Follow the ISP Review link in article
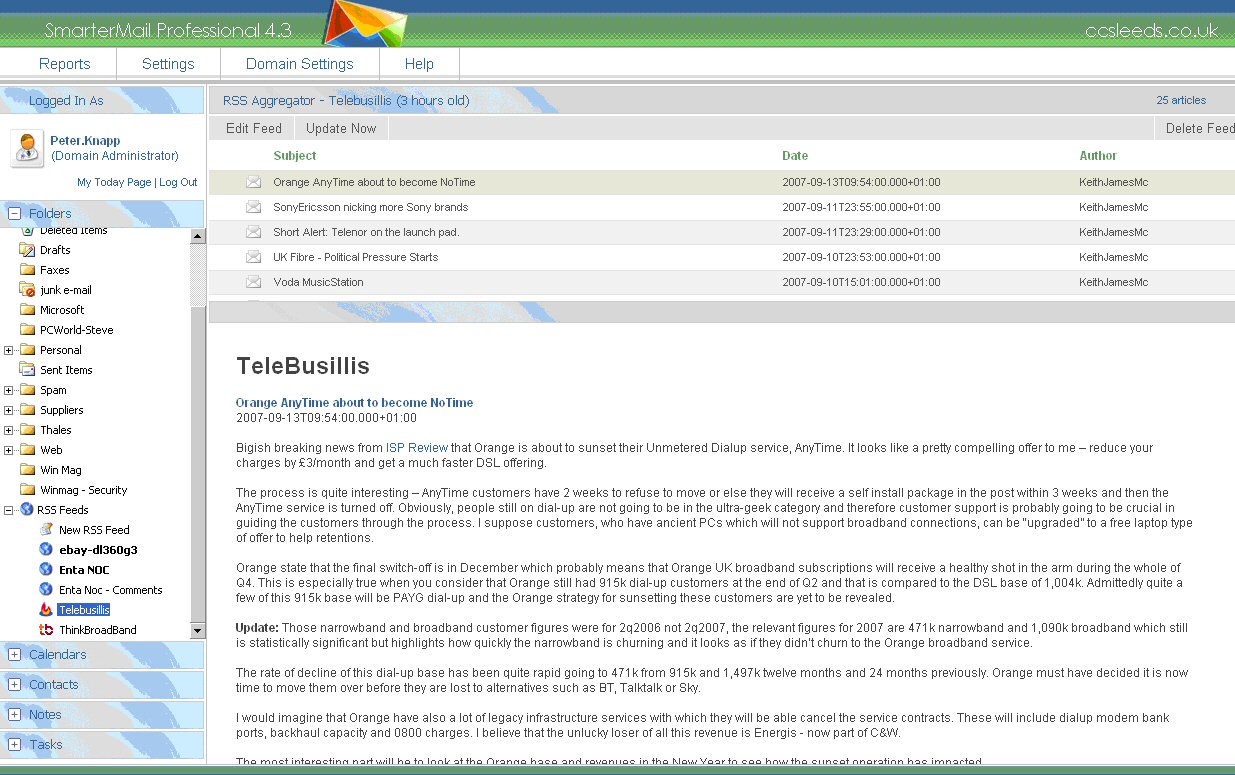 point(417,448)
